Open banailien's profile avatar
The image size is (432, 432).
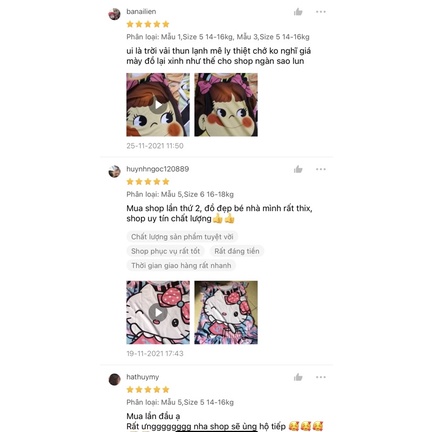pos(114,14)
